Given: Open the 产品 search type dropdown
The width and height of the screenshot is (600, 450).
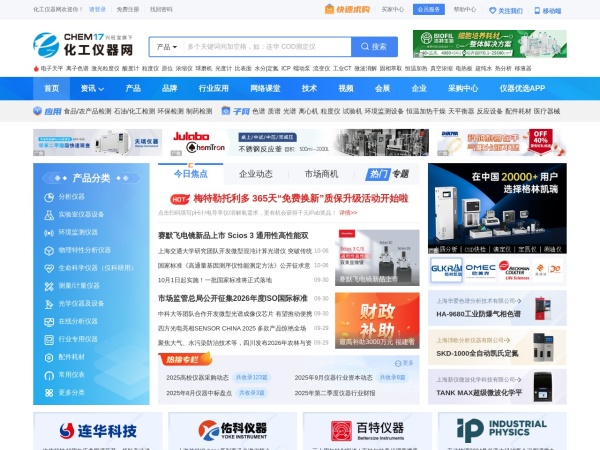Looking at the screenshot, I should (165, 47).
